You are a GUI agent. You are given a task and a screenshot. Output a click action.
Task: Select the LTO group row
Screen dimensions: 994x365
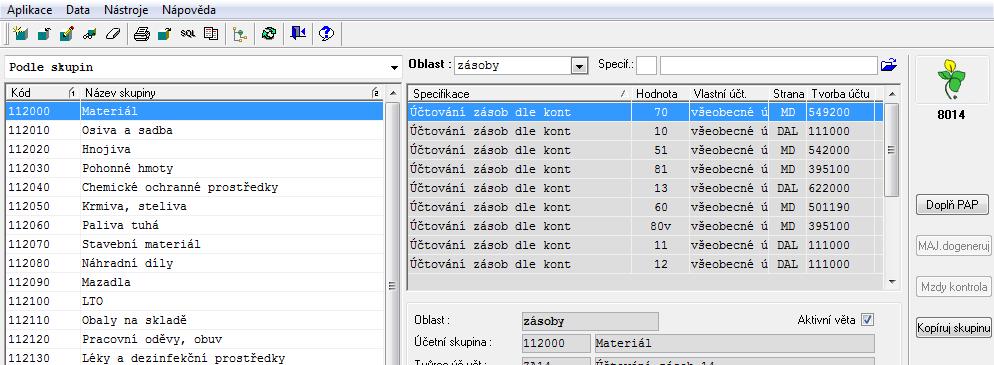195,302
